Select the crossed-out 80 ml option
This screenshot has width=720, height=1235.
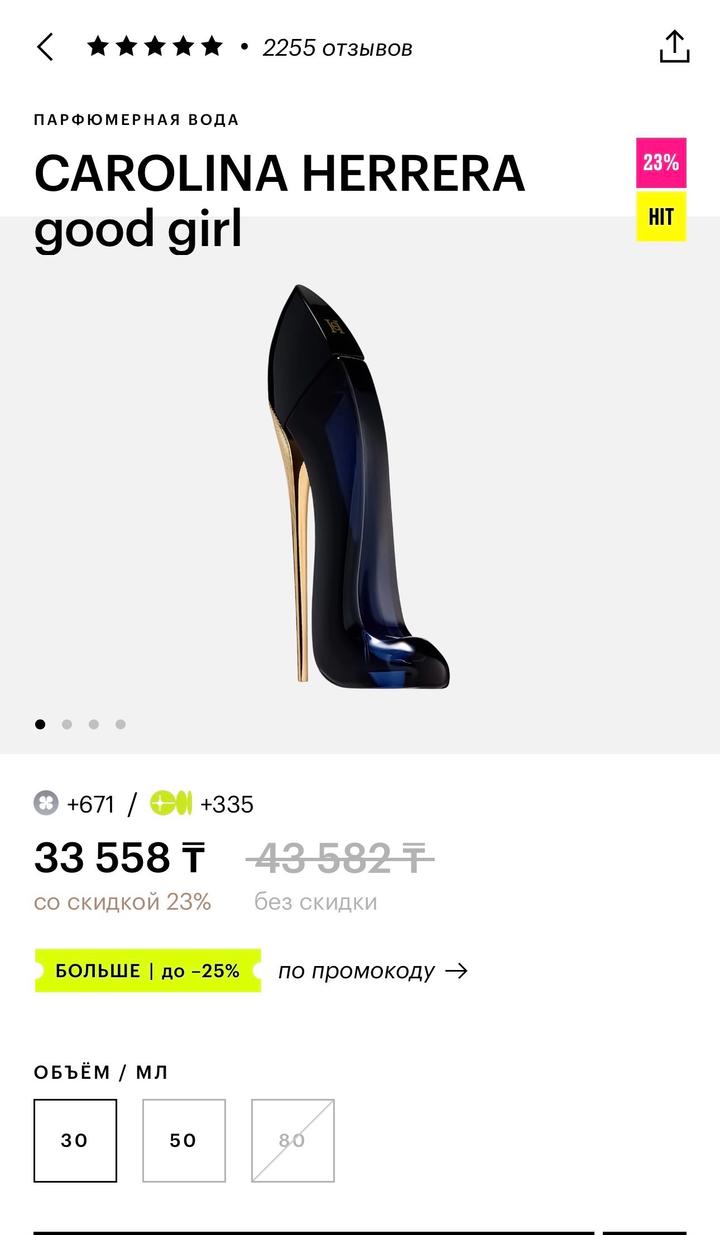point(292,1140)
